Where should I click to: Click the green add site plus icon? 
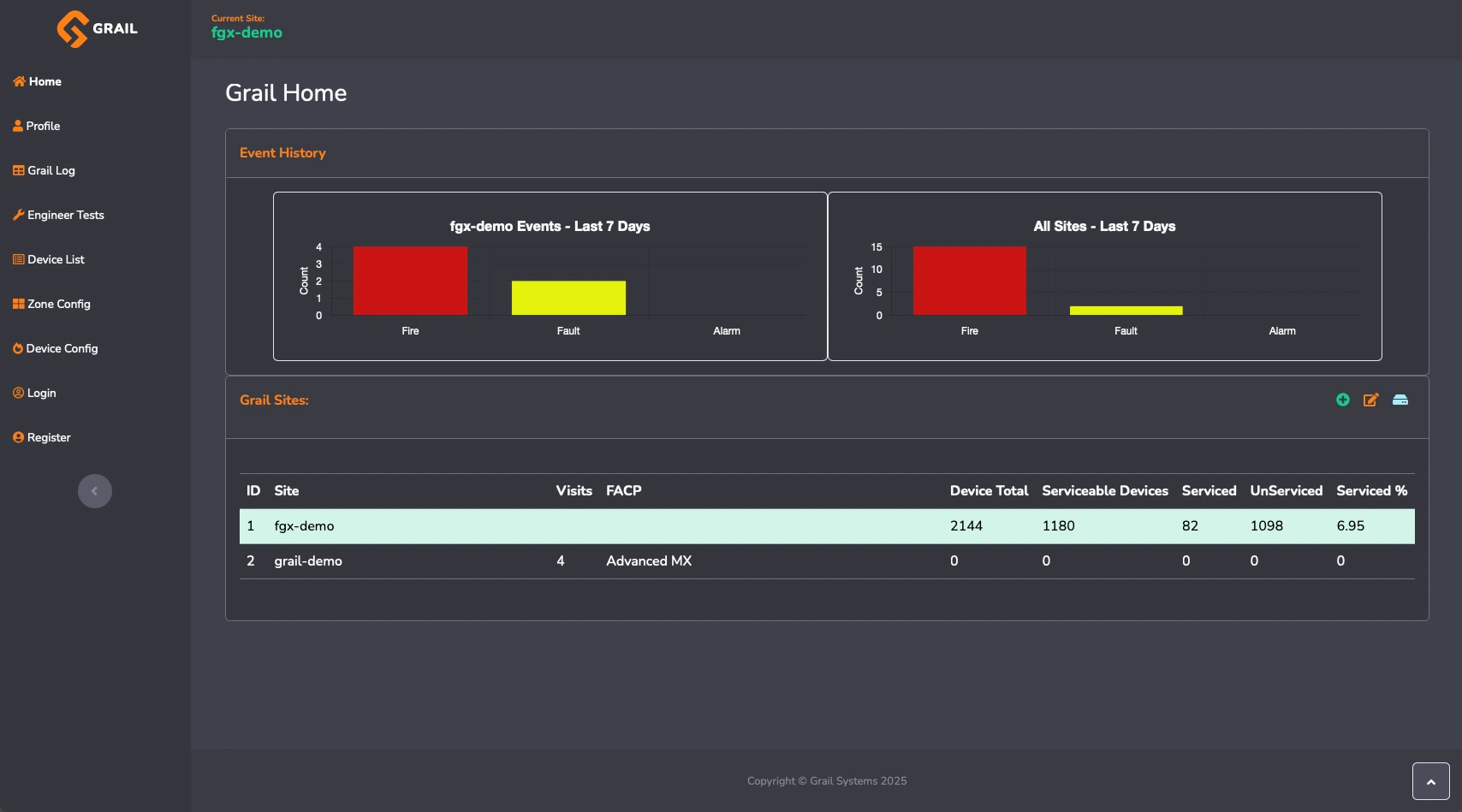[x=1343, y=400]
